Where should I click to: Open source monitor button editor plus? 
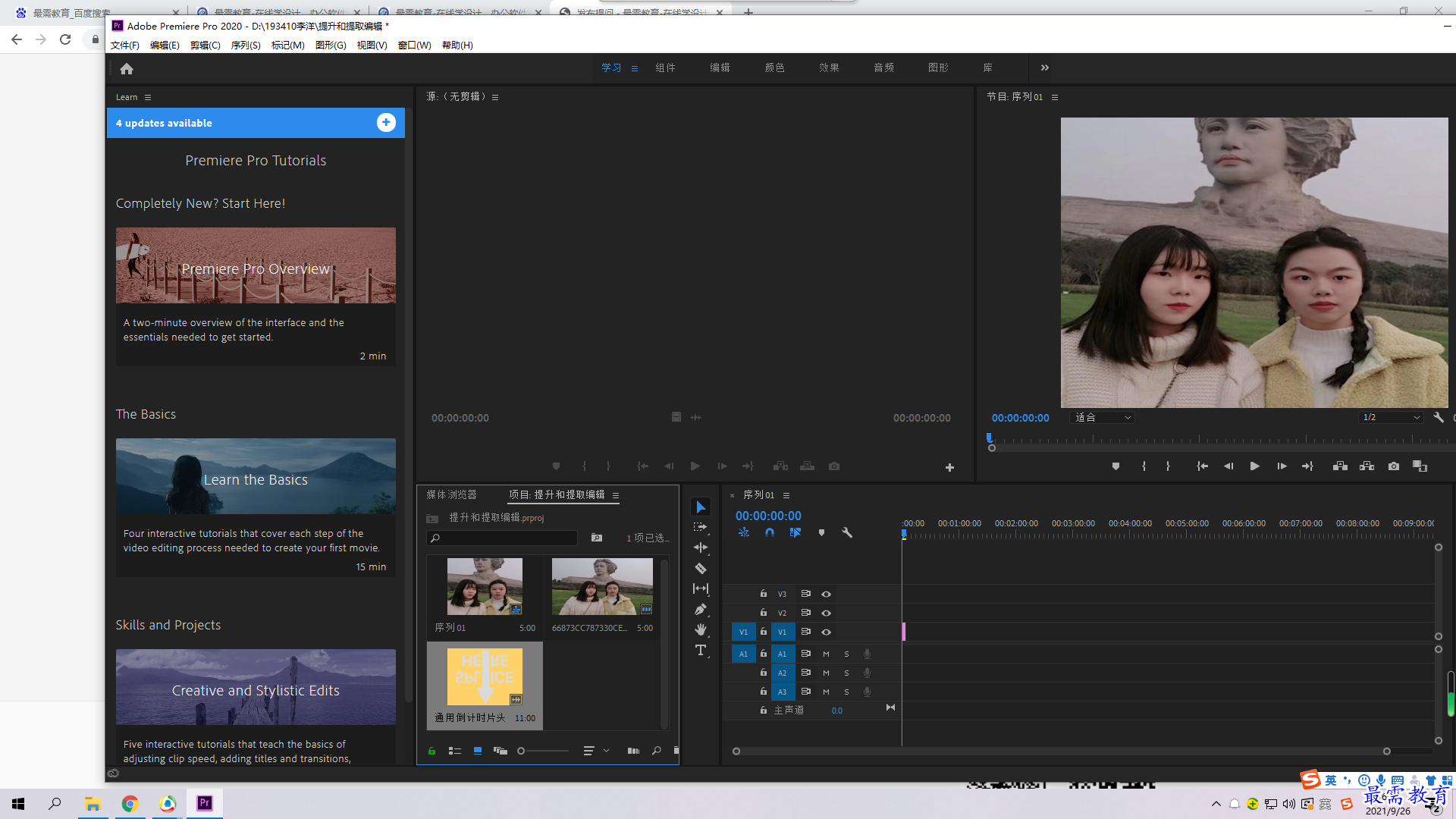click(949, 468)
